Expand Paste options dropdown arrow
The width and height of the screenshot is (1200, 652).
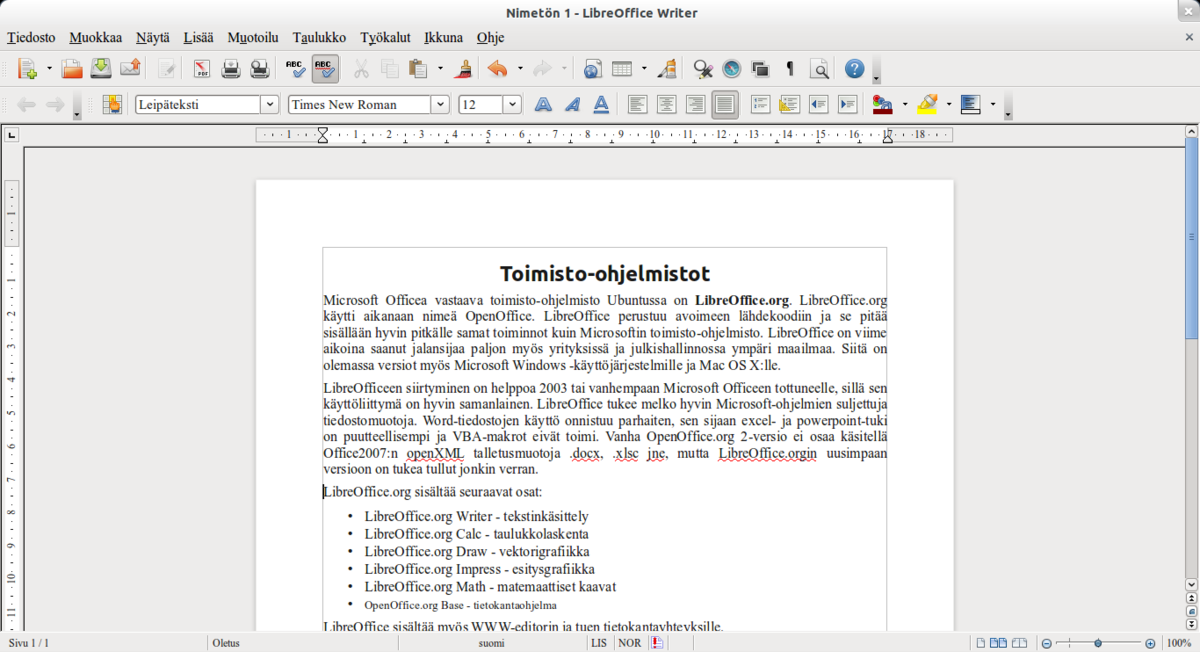[x=440, y=69]
